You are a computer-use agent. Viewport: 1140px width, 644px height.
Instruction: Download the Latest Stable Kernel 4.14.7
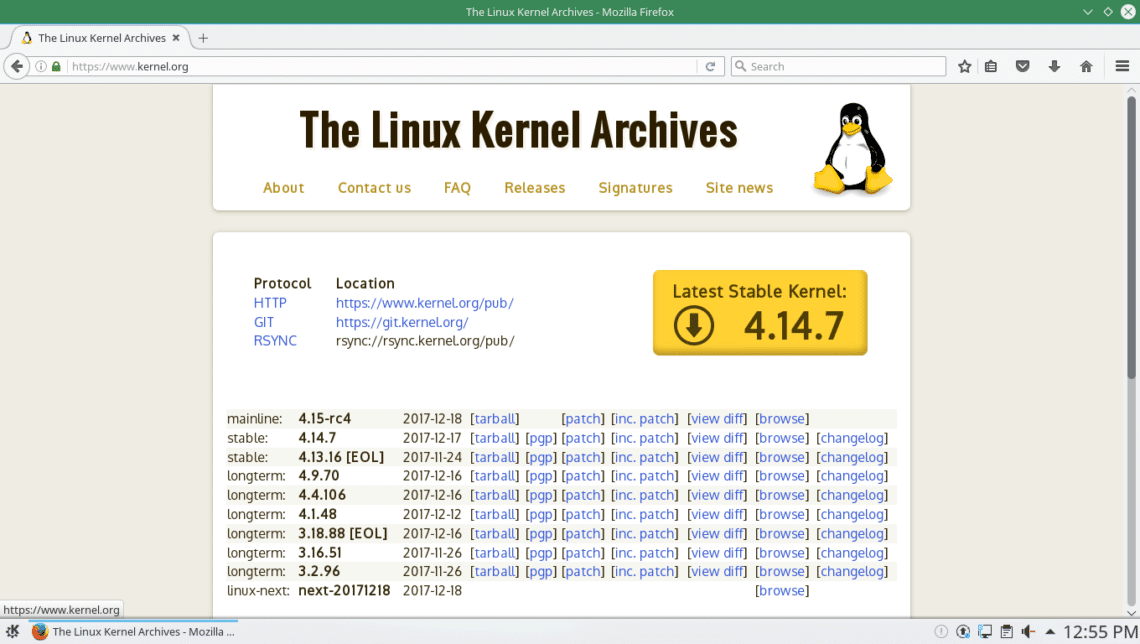759,313
